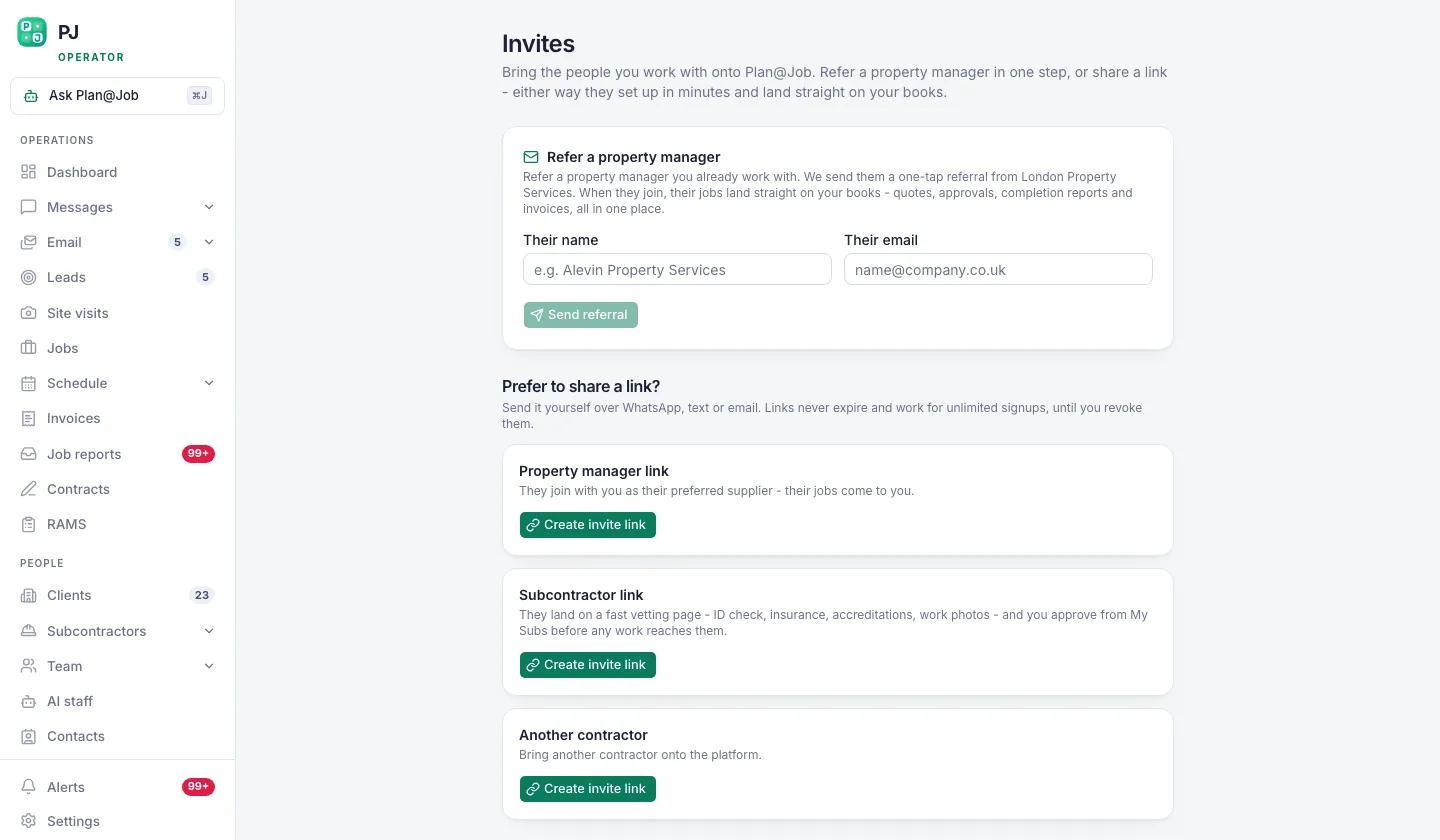Screen dimensions: 1440x840
Task: Click the Messages speech bubble icon
Action: (28, 207)
